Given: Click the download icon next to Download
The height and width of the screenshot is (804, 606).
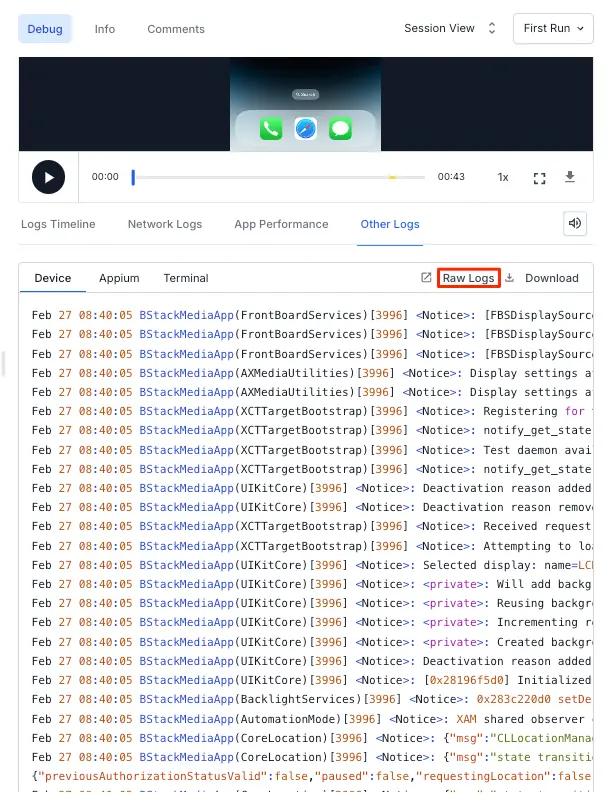Looking at the screenshot, I should [x=509, y=278].
